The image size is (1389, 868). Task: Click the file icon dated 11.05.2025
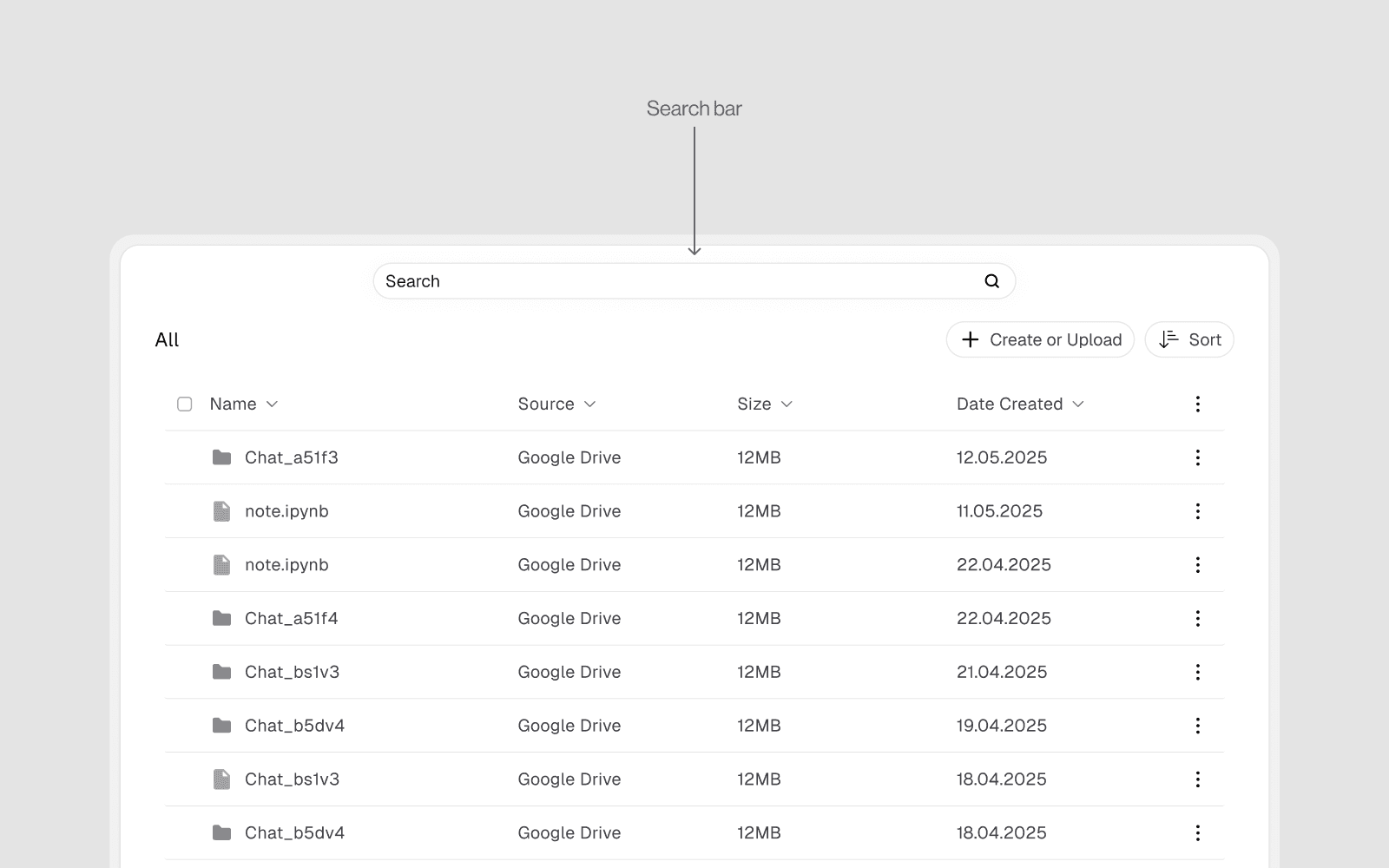pyautogui.click(x=222, y=511)
